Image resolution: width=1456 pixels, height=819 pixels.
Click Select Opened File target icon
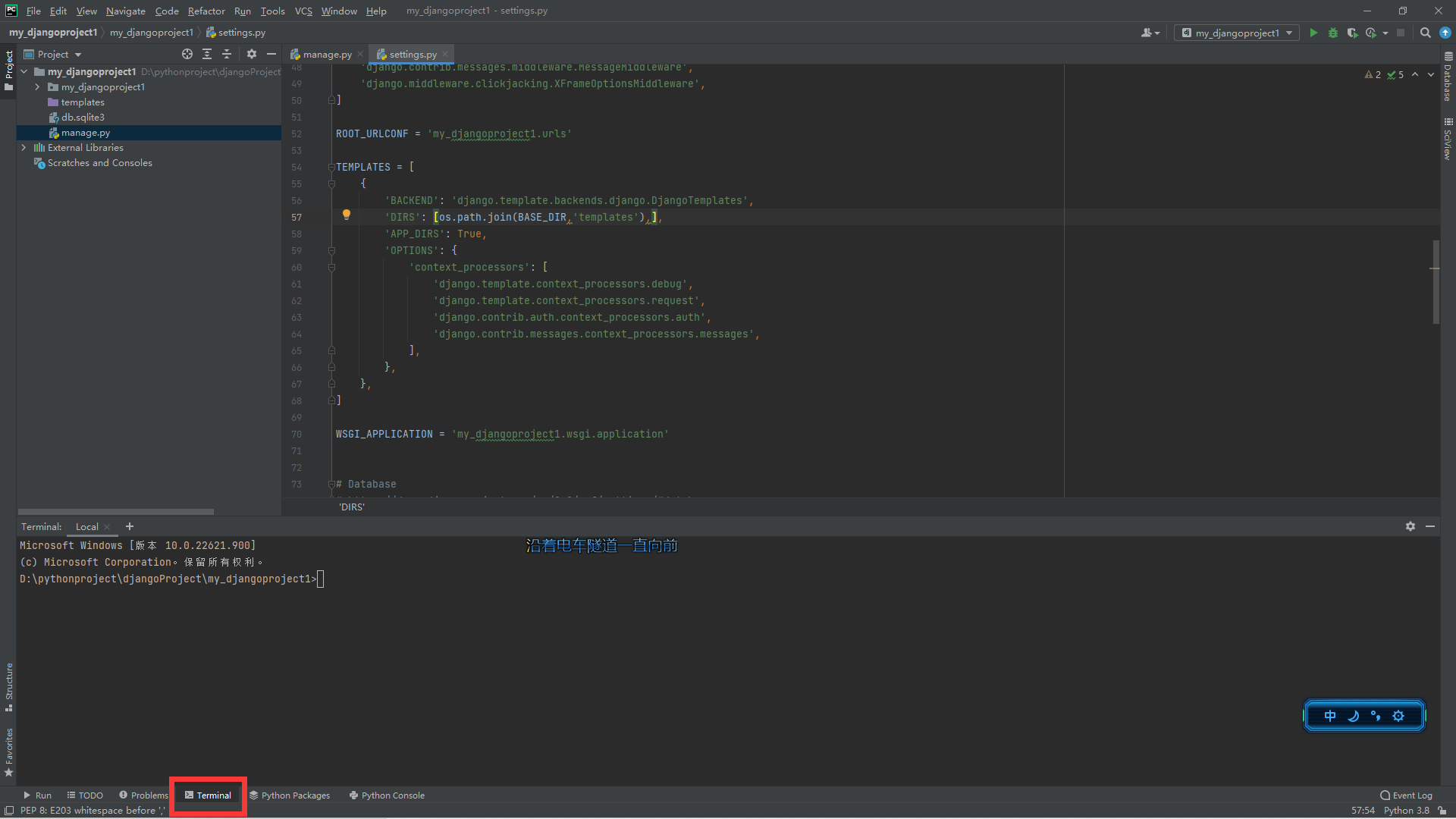pyautogui.click(x=187, y=54)
